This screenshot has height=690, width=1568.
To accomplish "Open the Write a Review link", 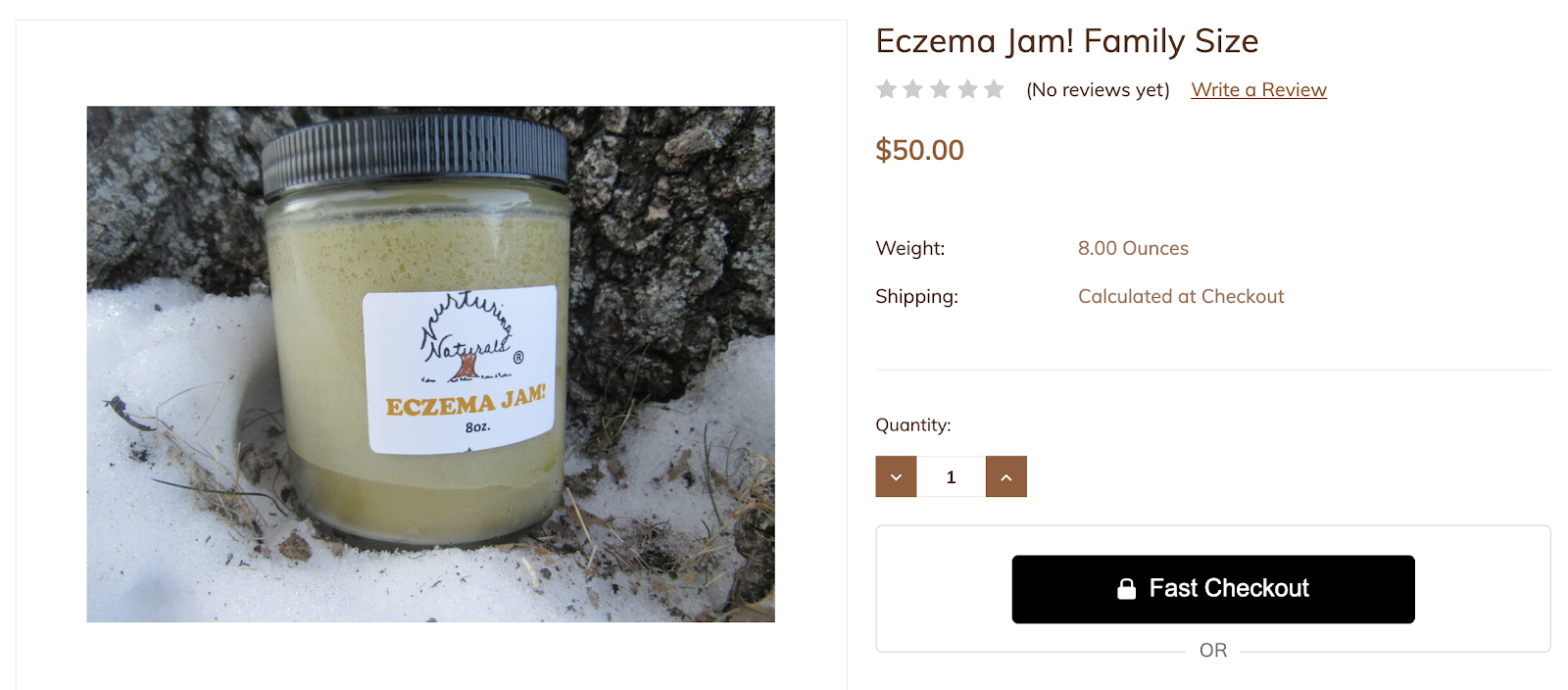I will point(1258,90).
